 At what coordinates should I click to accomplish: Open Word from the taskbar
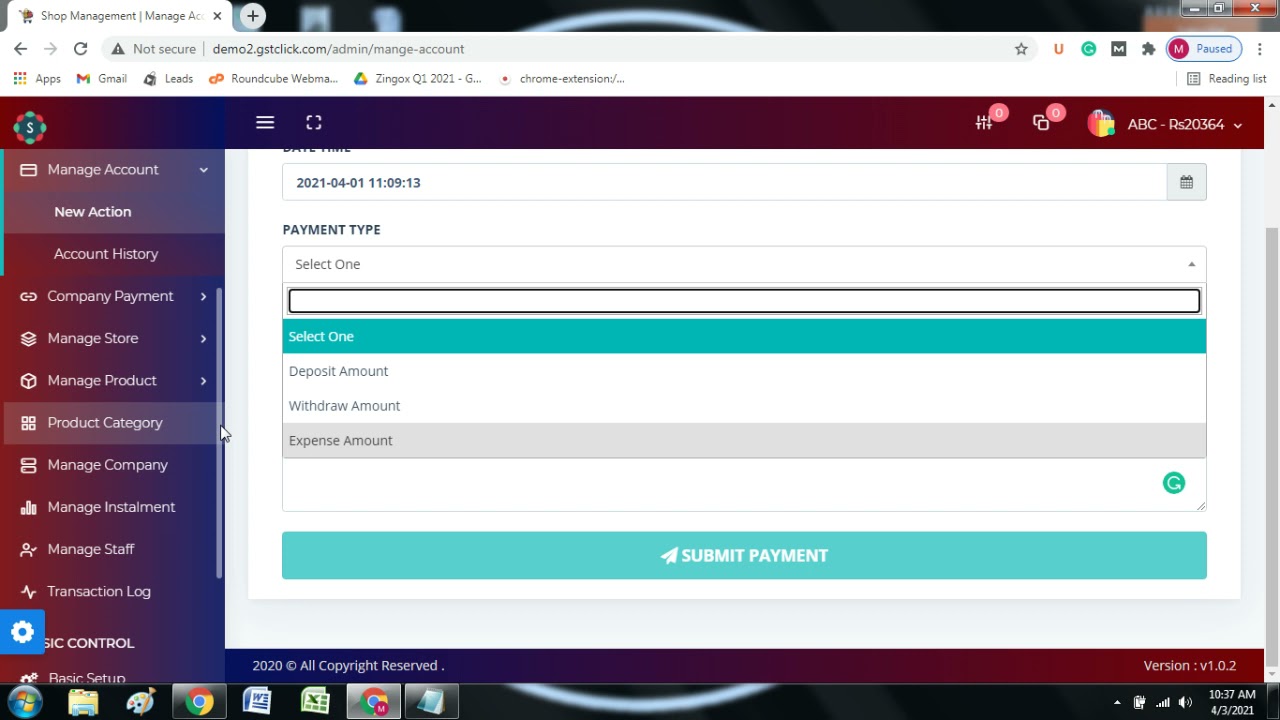coord(257,702)
